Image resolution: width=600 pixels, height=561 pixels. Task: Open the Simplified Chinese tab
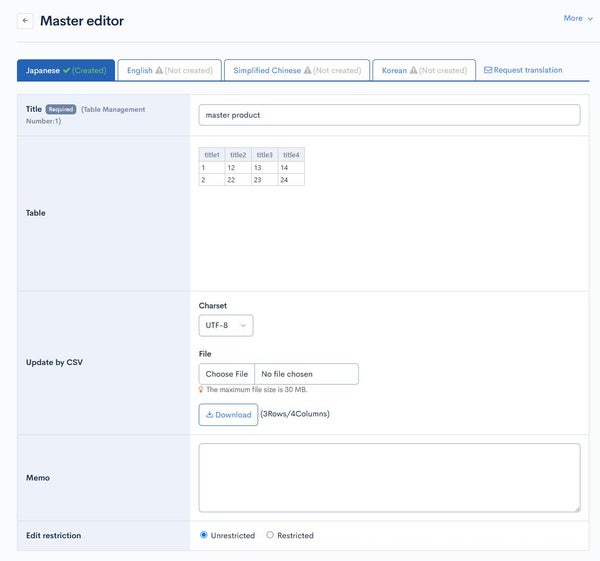click(x=297, y=70)
